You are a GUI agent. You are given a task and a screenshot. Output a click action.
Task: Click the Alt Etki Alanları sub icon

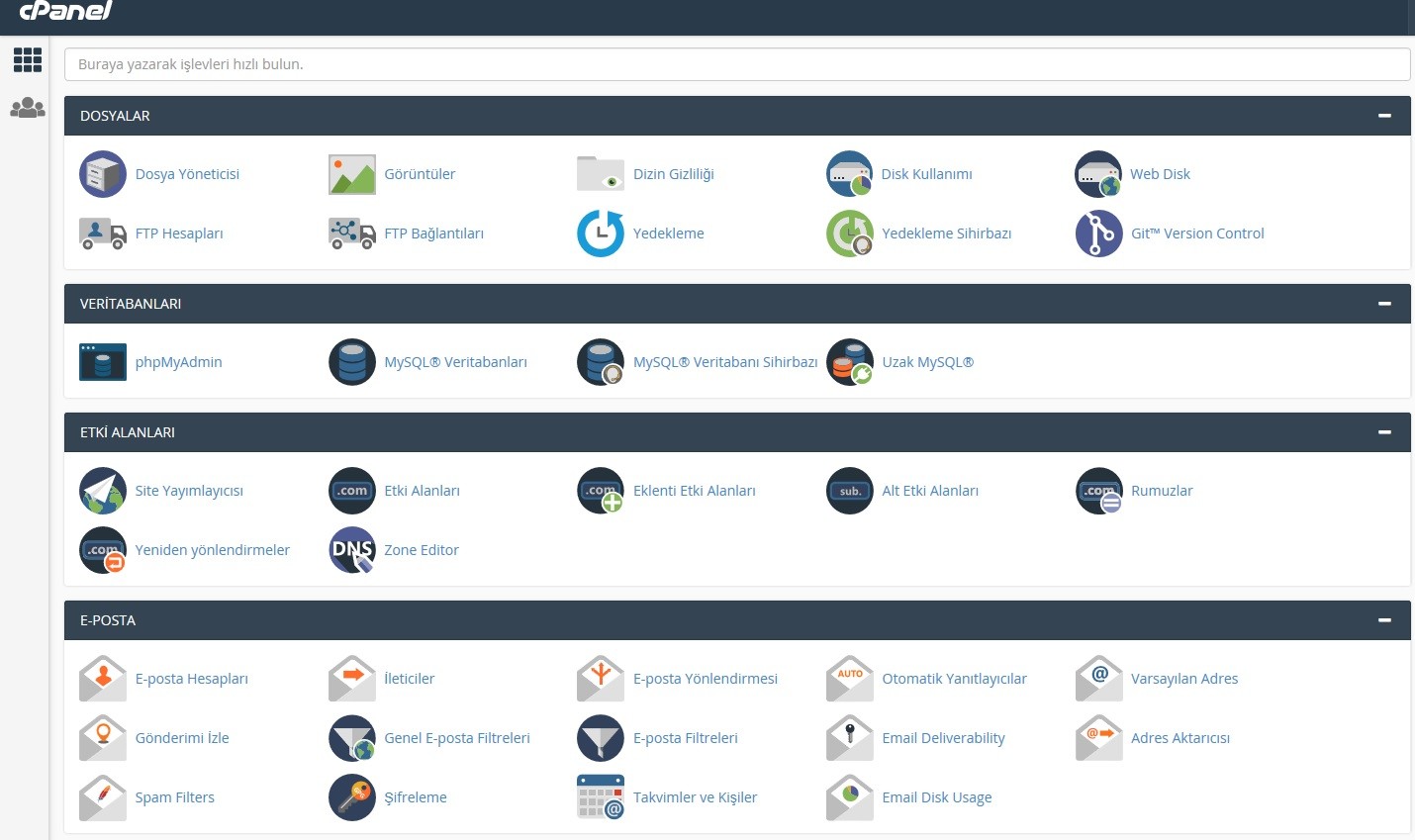pyautogui.click(x=850, y=491)
